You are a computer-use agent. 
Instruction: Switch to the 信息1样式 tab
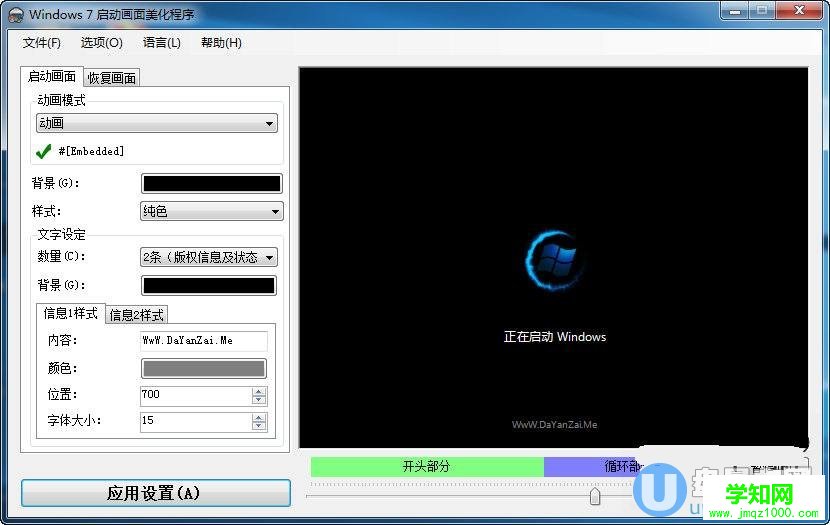coord(70,313)
